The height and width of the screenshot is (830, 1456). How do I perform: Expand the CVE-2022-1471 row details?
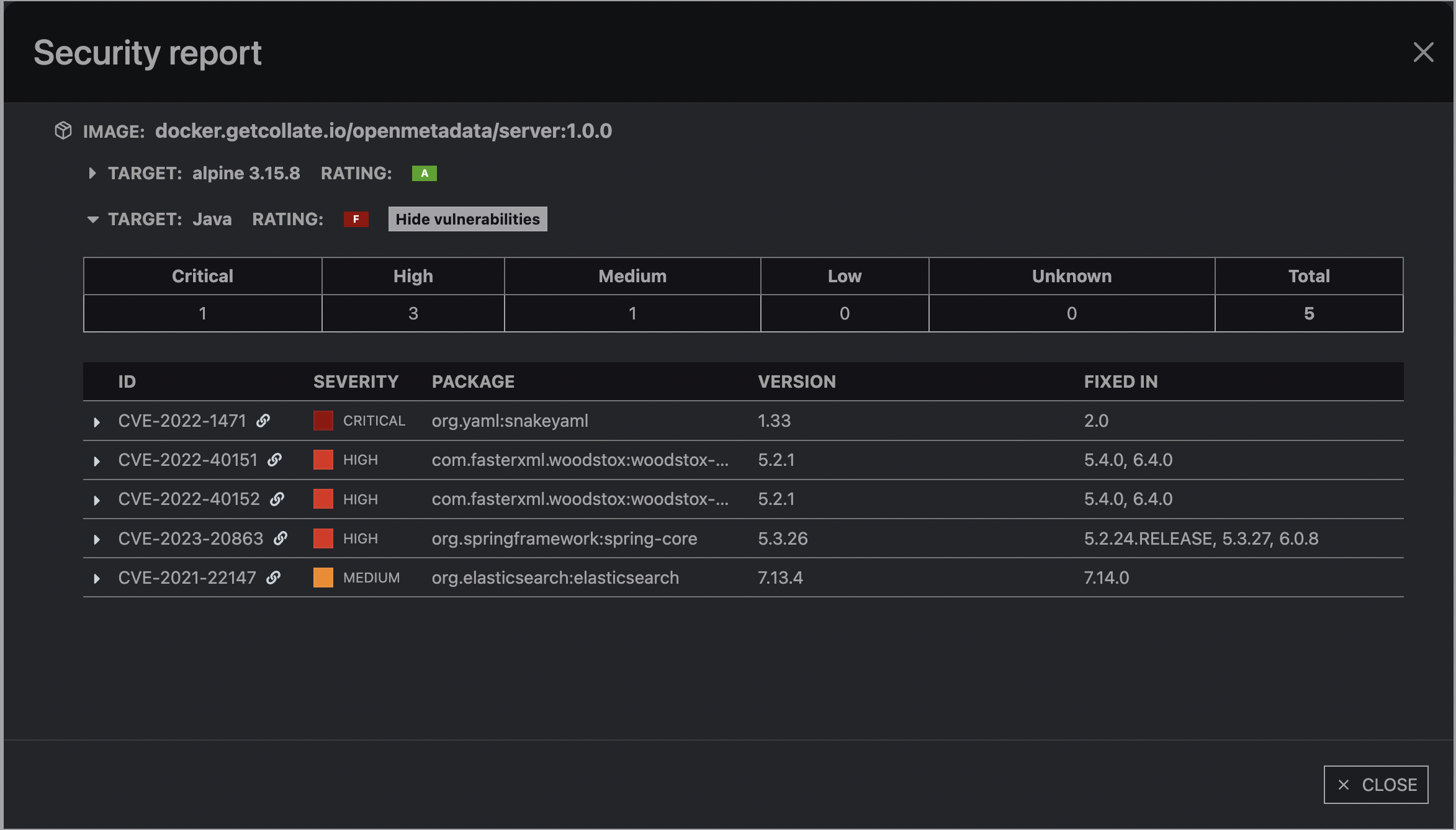[x=96, y=422]
